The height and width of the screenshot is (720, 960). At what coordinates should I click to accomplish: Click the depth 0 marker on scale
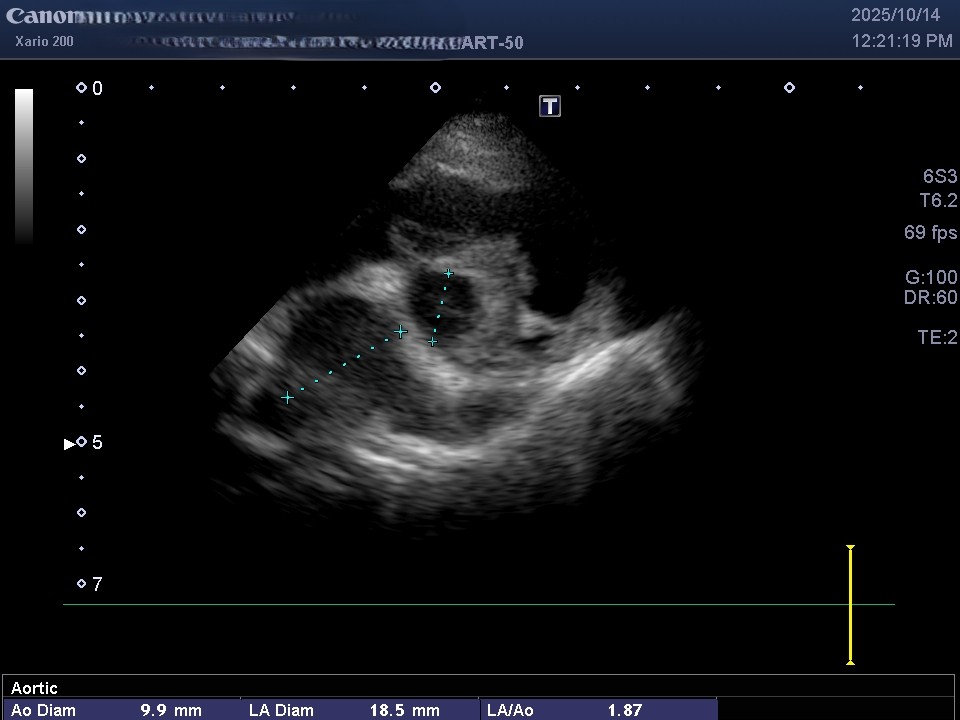pos(82,88)
